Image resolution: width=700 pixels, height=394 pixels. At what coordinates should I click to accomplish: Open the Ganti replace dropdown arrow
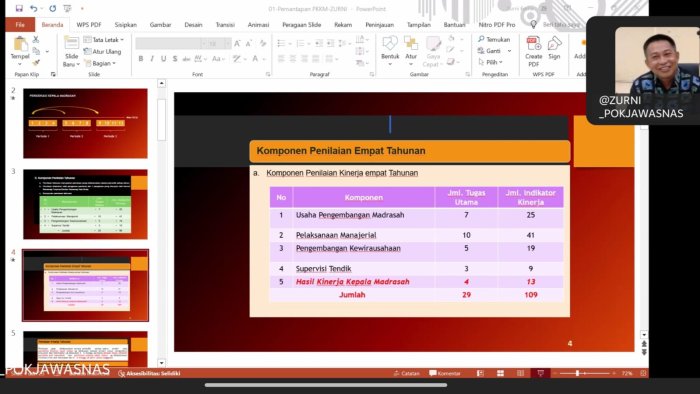click(x=509, y=51)
